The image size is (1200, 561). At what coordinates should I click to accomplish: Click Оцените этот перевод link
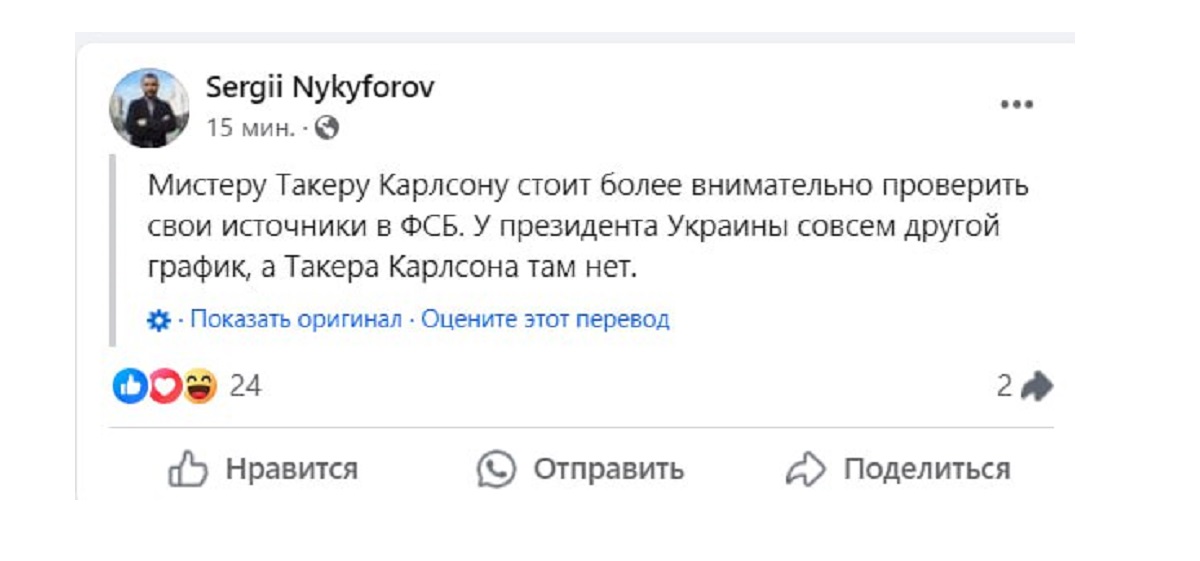point(545,320)
